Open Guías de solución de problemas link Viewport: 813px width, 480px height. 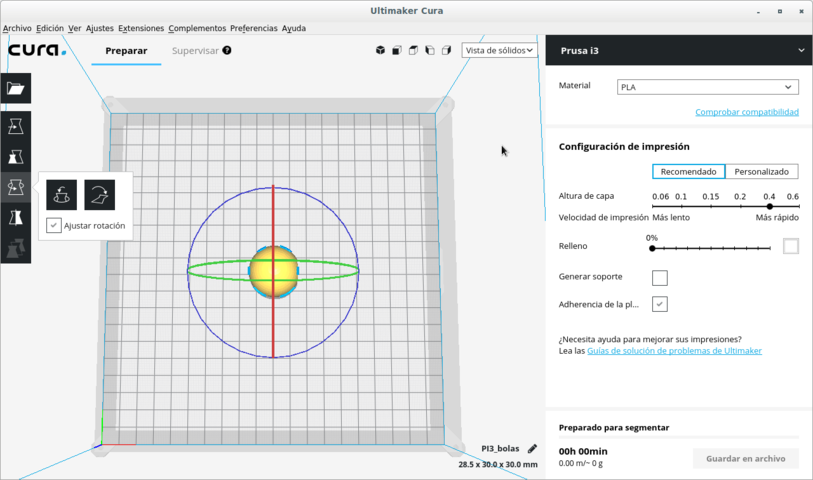point(674,351)
